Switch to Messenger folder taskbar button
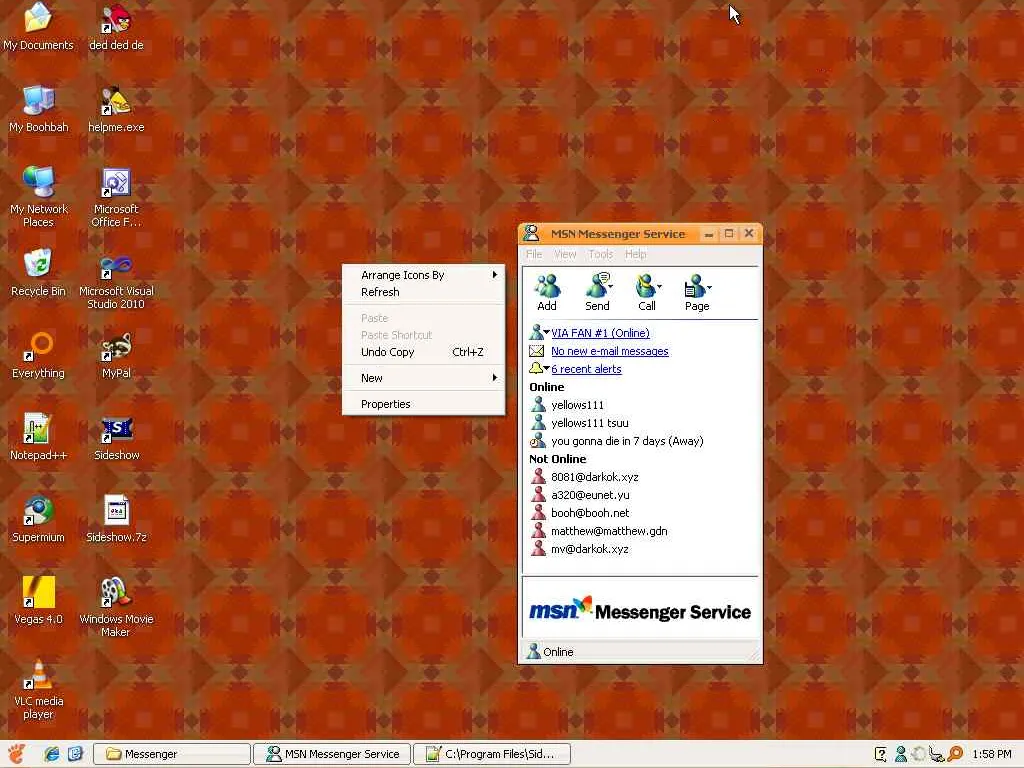Viewport: 1024px width, 768px height. (172, 754)
